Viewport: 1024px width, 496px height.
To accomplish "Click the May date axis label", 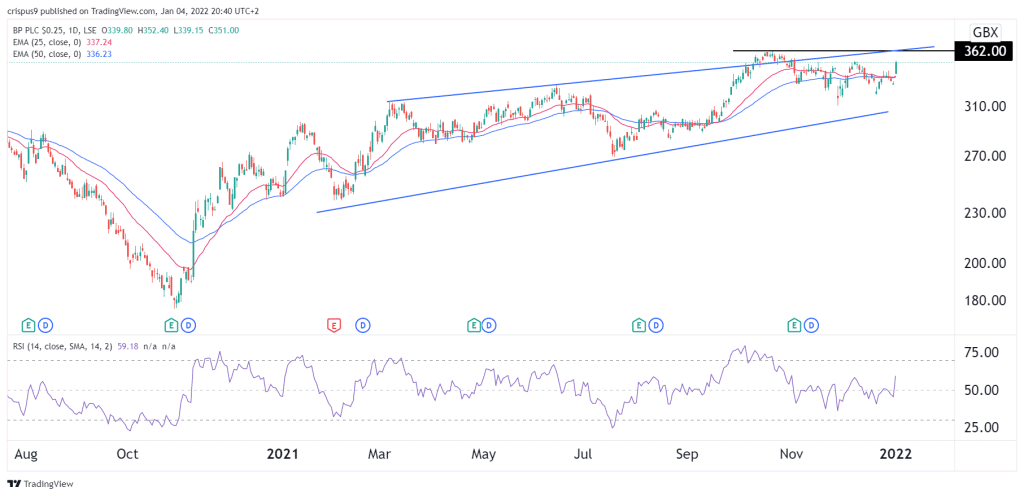I will click(485, 454).
